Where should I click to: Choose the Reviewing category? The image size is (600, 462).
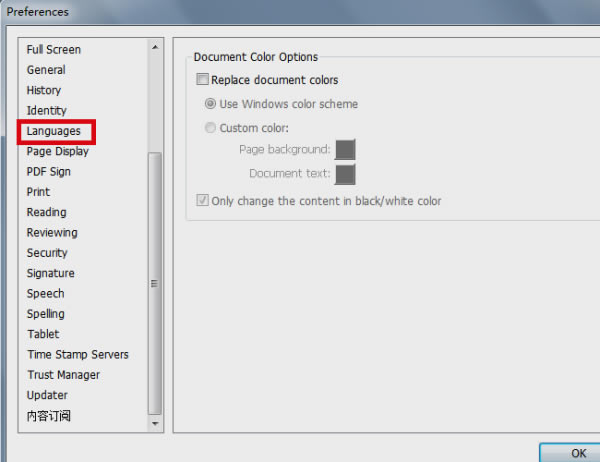tap(52, 232)
